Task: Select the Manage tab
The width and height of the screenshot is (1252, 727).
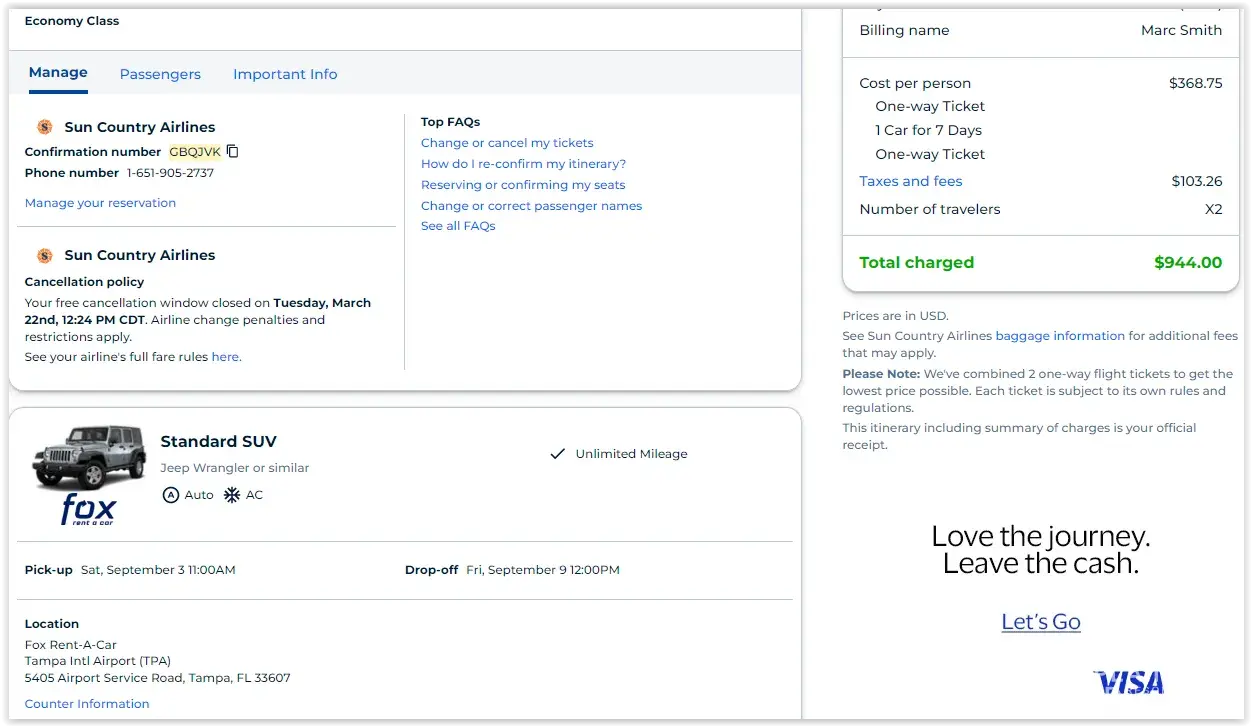Action: (58, 73)
